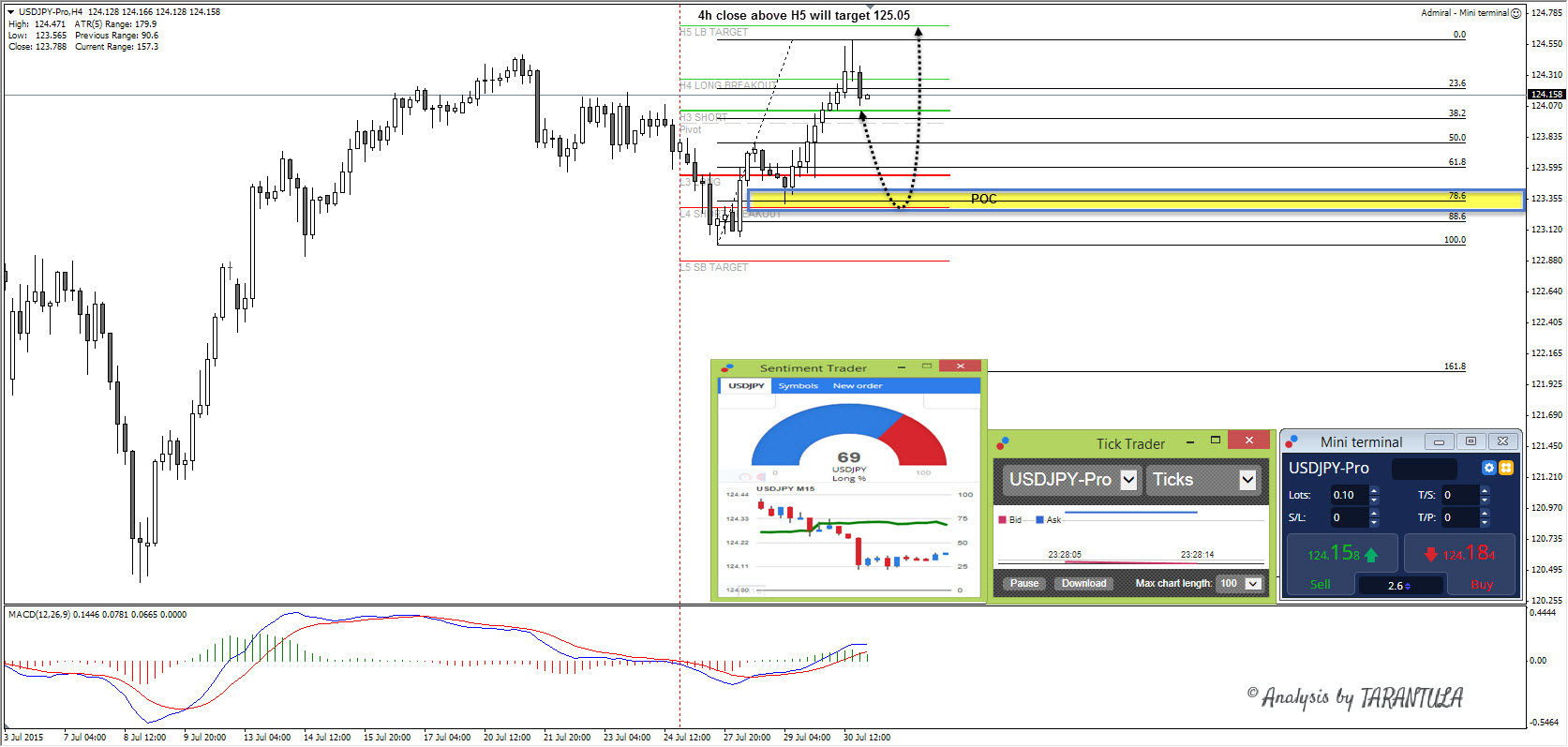Image resolution: width=1568 pixels, height=747 pixels.
Task: Click the 'L5 SB TARGET' level label
Action: pyautogui.click(x=714, y=267)
